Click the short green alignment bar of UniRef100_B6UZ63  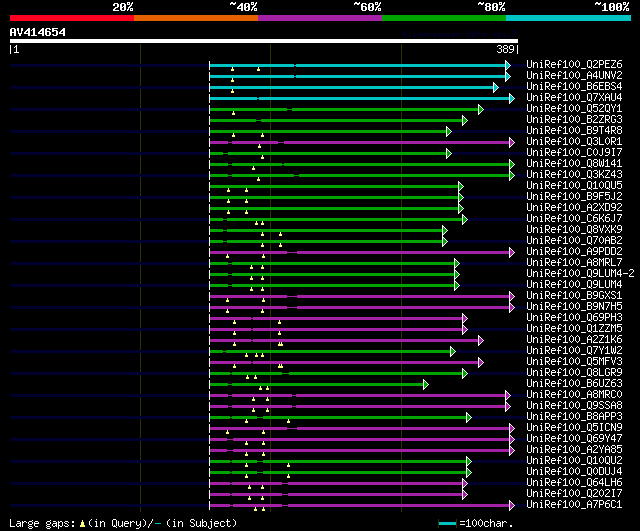pos(317,384)
